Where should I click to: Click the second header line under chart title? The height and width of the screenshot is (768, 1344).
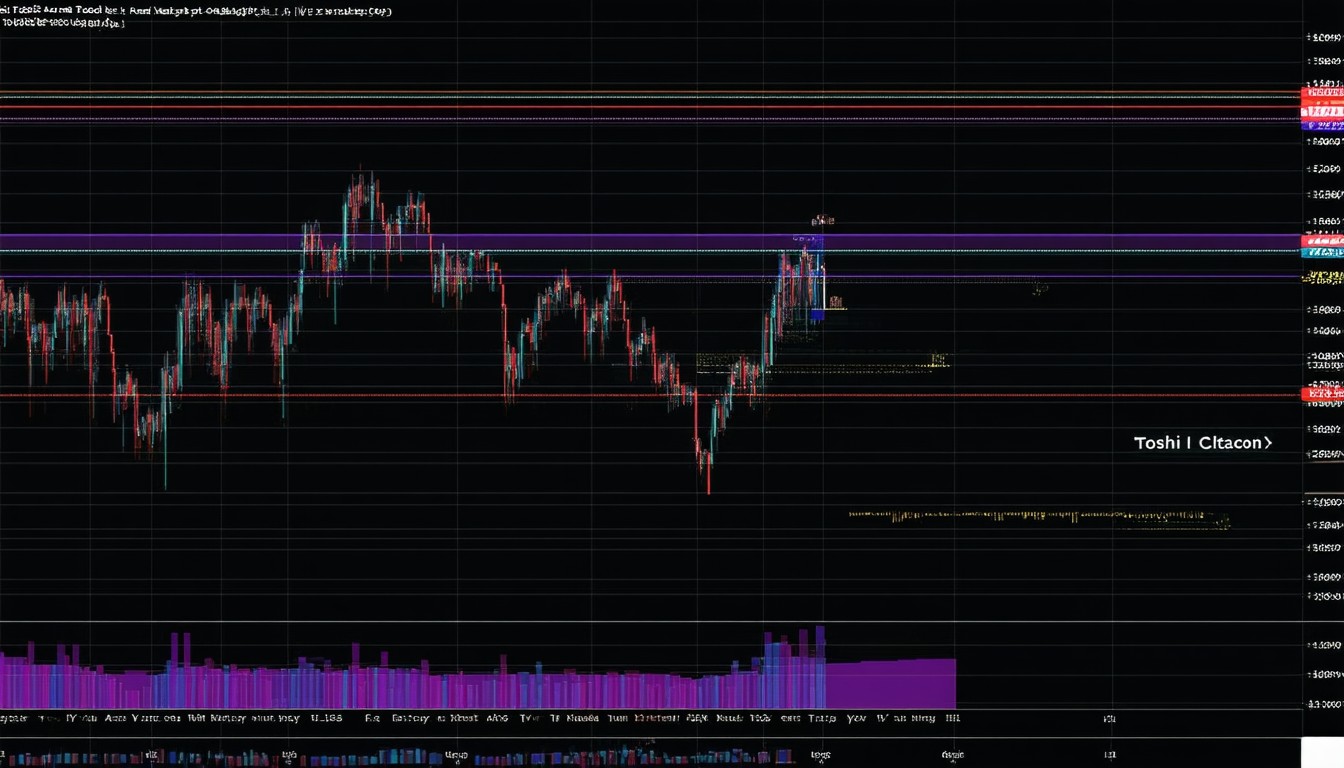point(62,23)
